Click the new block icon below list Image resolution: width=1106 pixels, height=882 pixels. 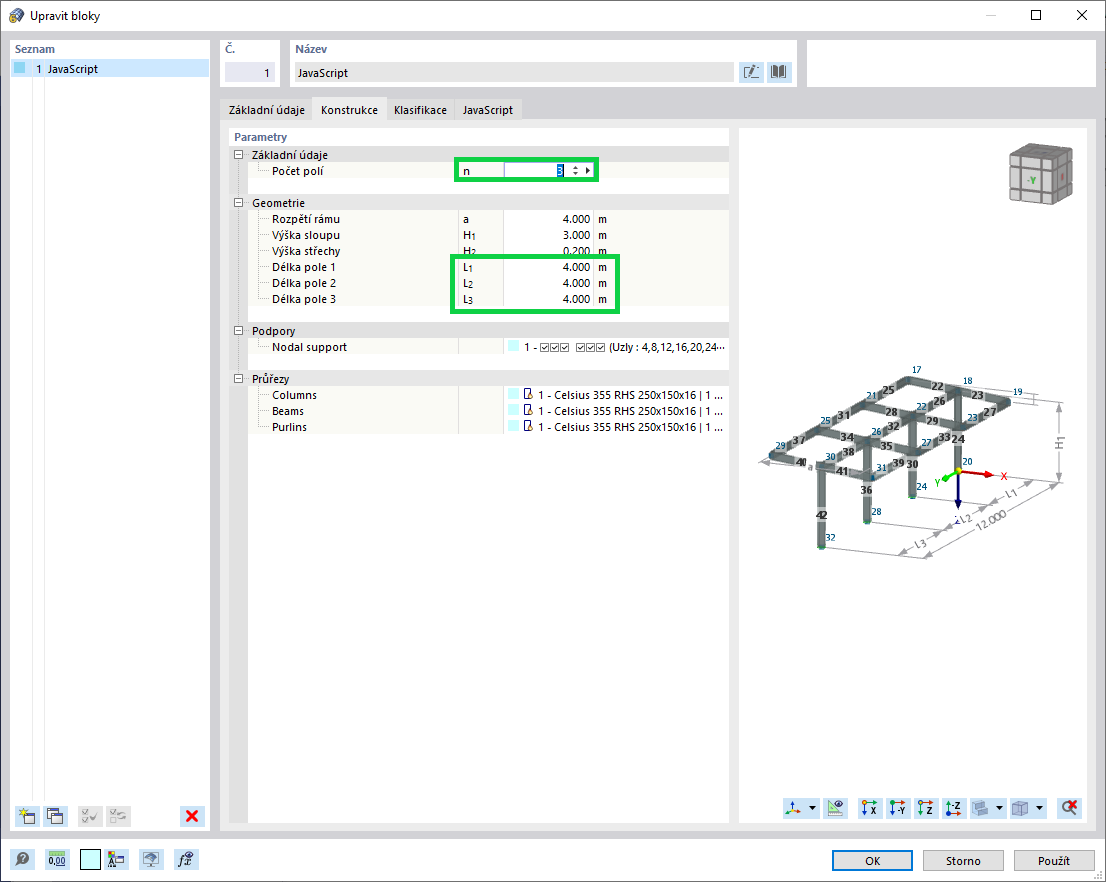pyautogui.click(x=27, y=816)
